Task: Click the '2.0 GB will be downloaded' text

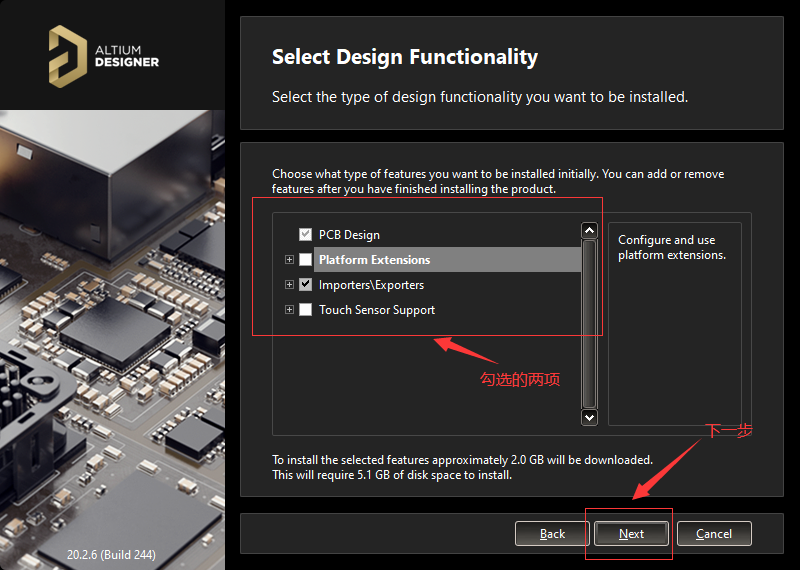Action: click(x=582, y=460)
